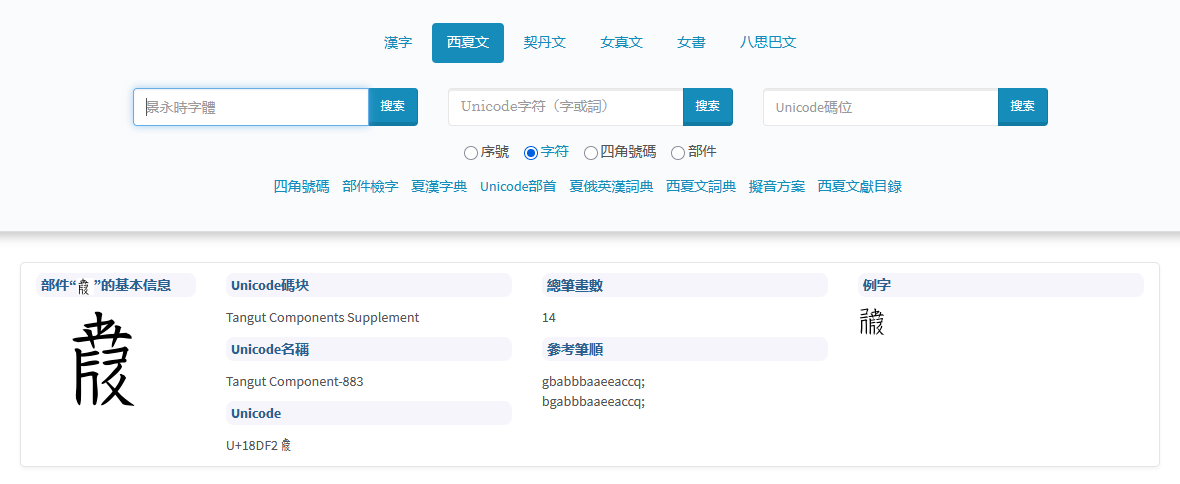Screen dimensions: 1180x484
Task: Select the 西夏文 tab
Action: pyautogui.click(x=467, y=43)
